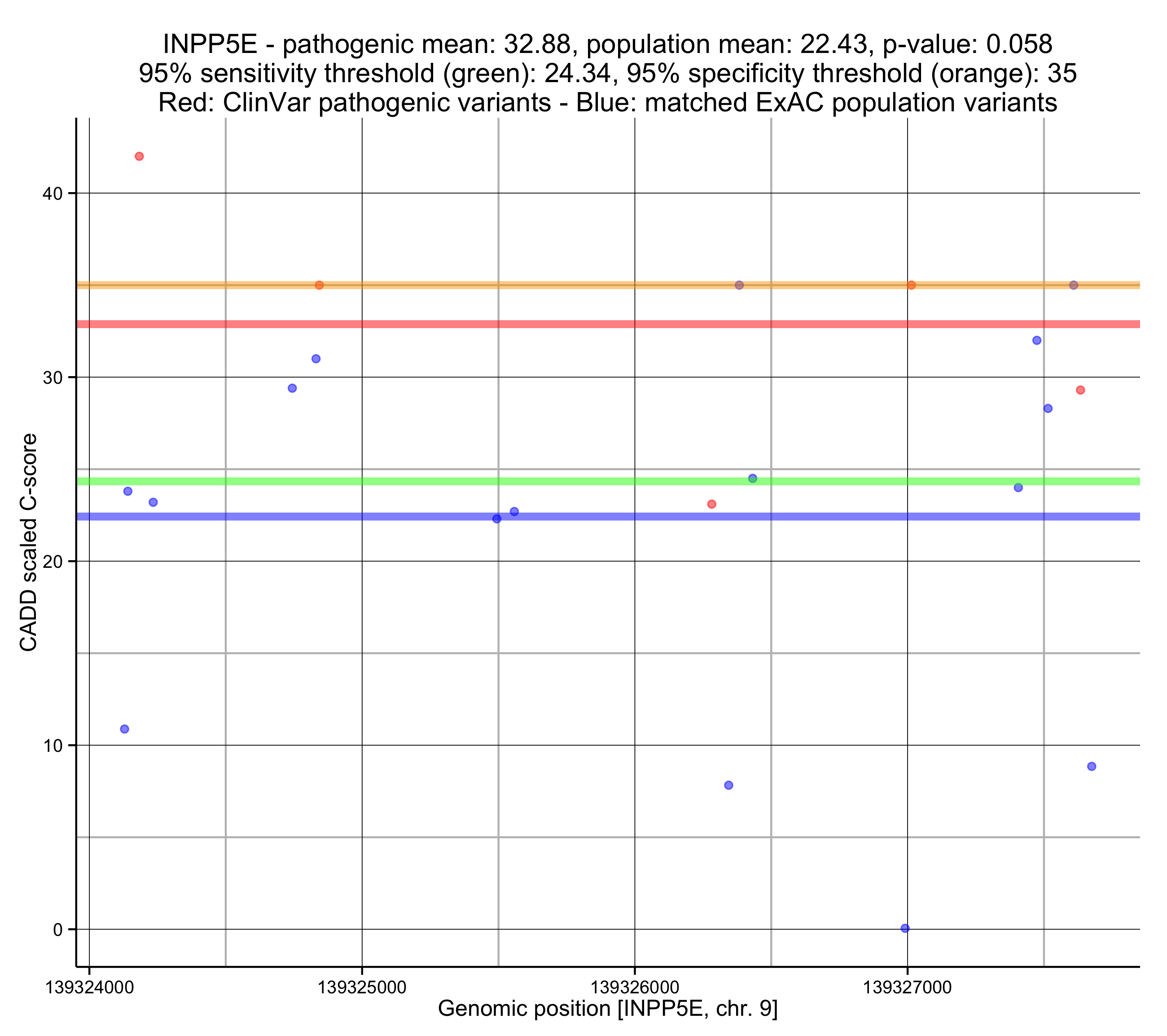
Task: Click the title line with INPP5E p-value
Action: tap(607, 44)
